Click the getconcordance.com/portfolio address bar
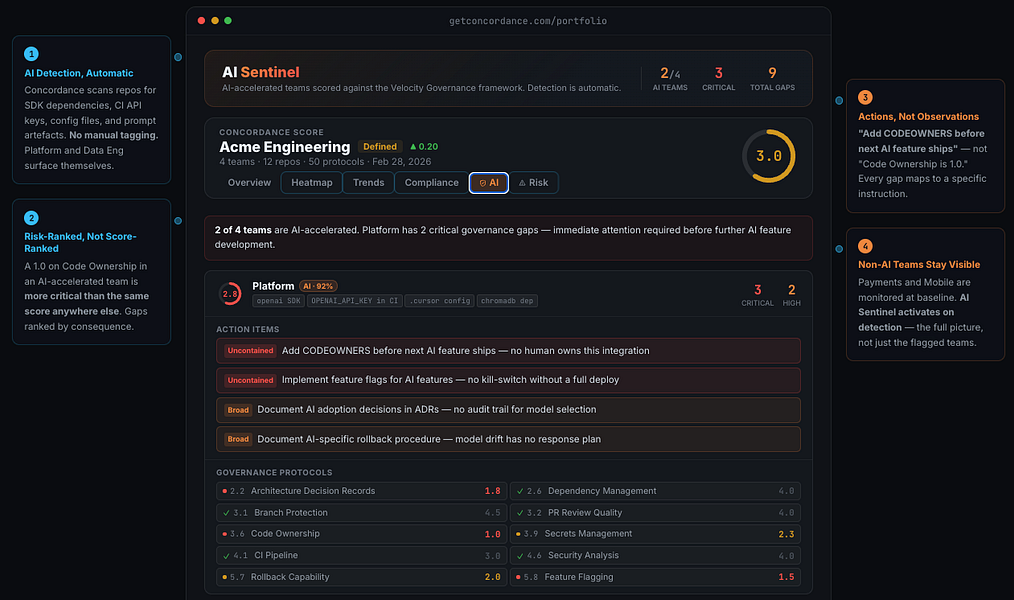Screen dimensions: 1014x600 [x=528, y=21]
